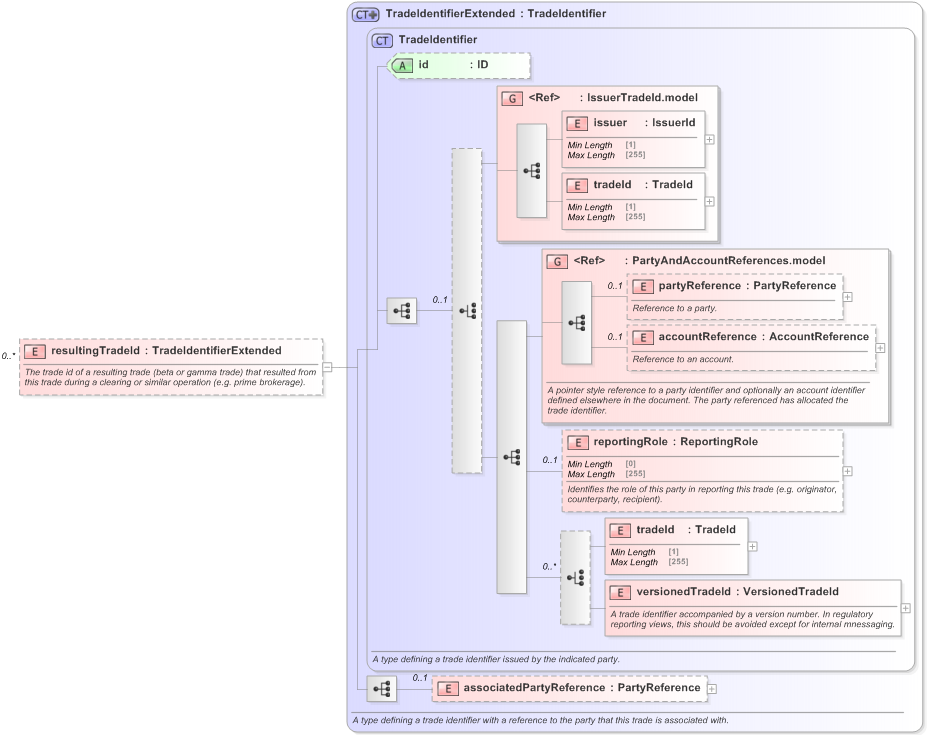
Task: Expand the partyReference element
Action: (847, 297)
